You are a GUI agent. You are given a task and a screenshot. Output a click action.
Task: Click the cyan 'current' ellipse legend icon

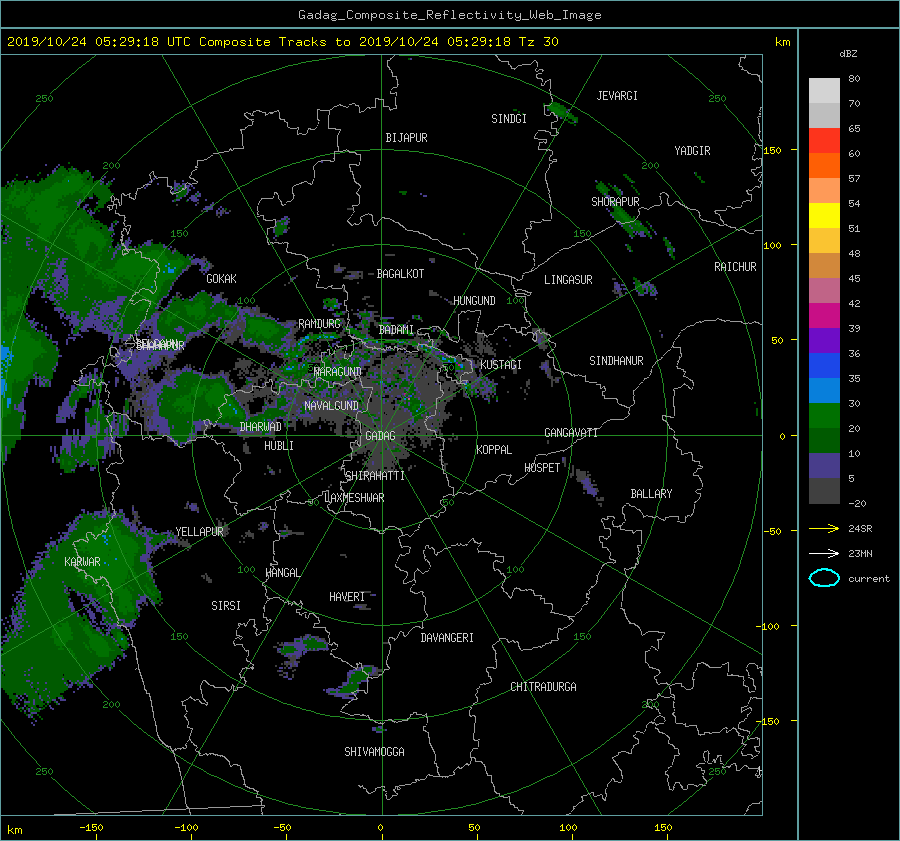tap(824, 578)
